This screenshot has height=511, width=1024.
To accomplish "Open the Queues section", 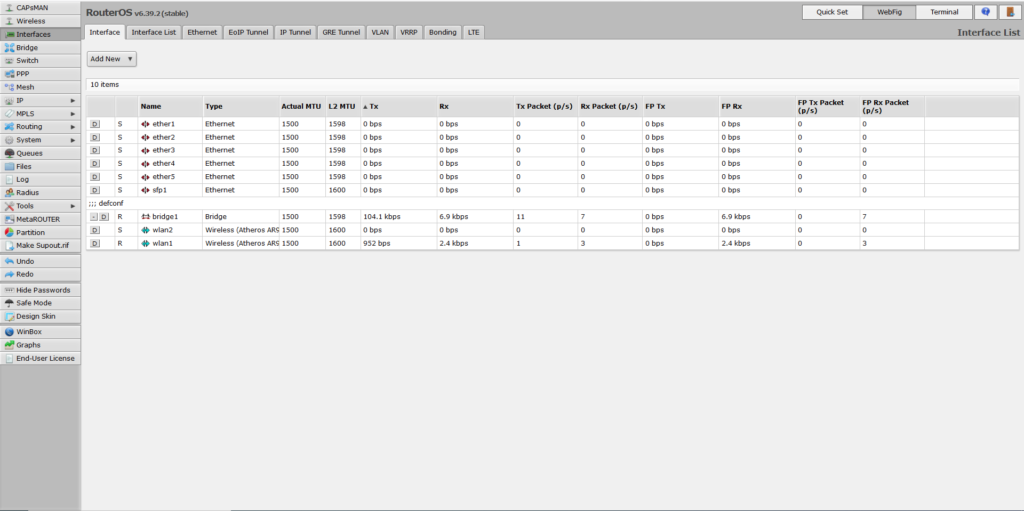I will coord(40,153).
